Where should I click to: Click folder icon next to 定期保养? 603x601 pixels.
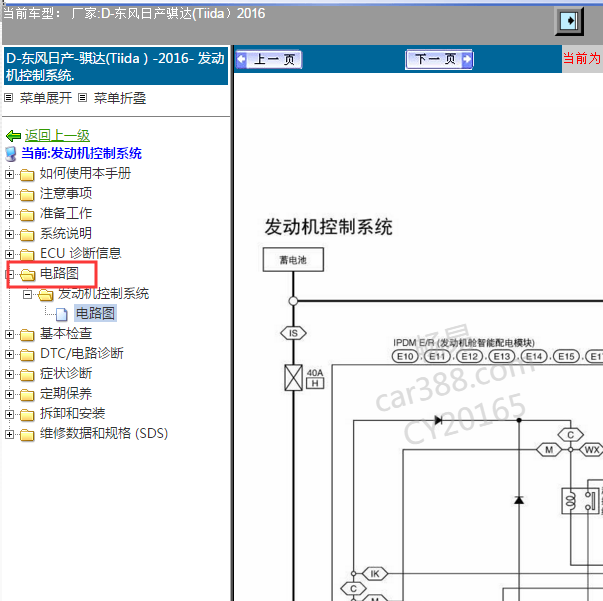[27, 395]
